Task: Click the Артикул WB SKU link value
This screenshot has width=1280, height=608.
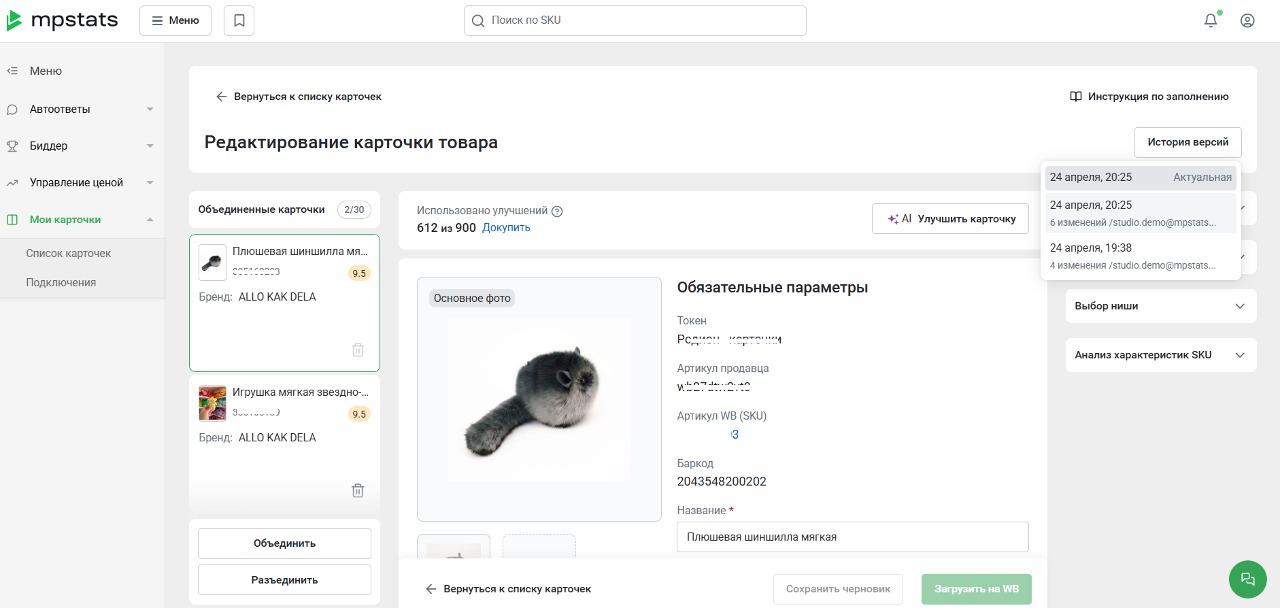Action: [x=733, y=434]
